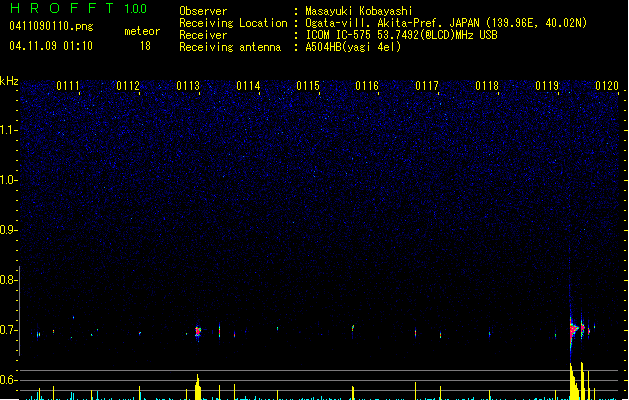Click the 0116 time marker

coord(367,86)
